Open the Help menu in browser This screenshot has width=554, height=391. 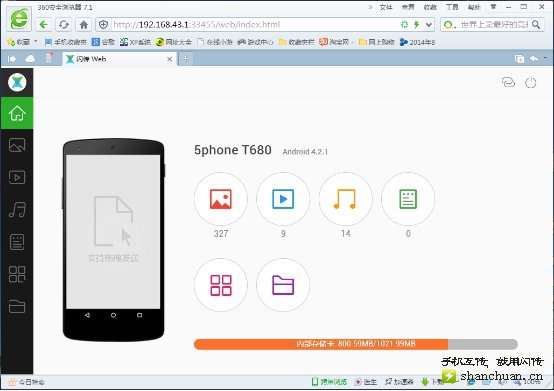pyautogui.click(x=474, y=7)
